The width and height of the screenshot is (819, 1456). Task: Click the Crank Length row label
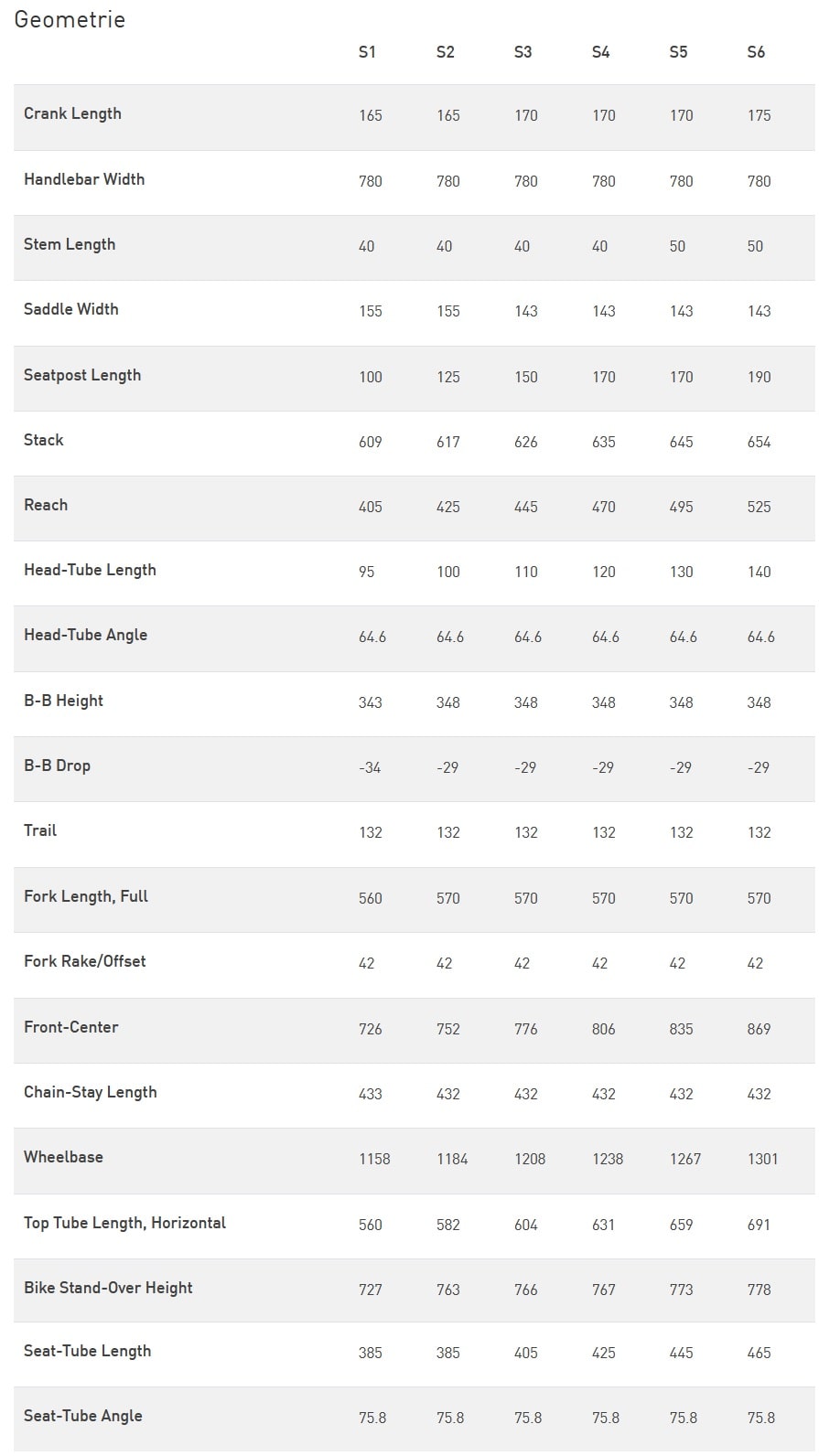[72, 113]
